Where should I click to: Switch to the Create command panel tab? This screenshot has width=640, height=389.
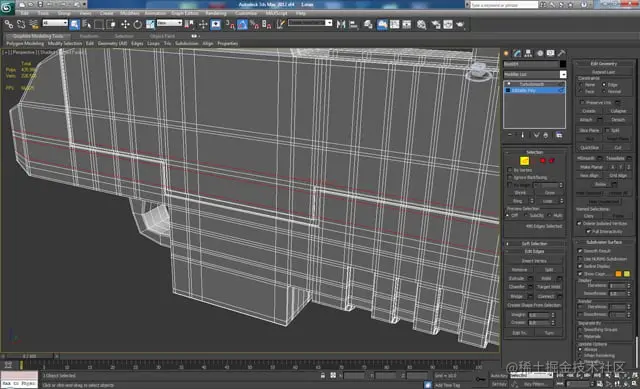click(x=507, y=53)
